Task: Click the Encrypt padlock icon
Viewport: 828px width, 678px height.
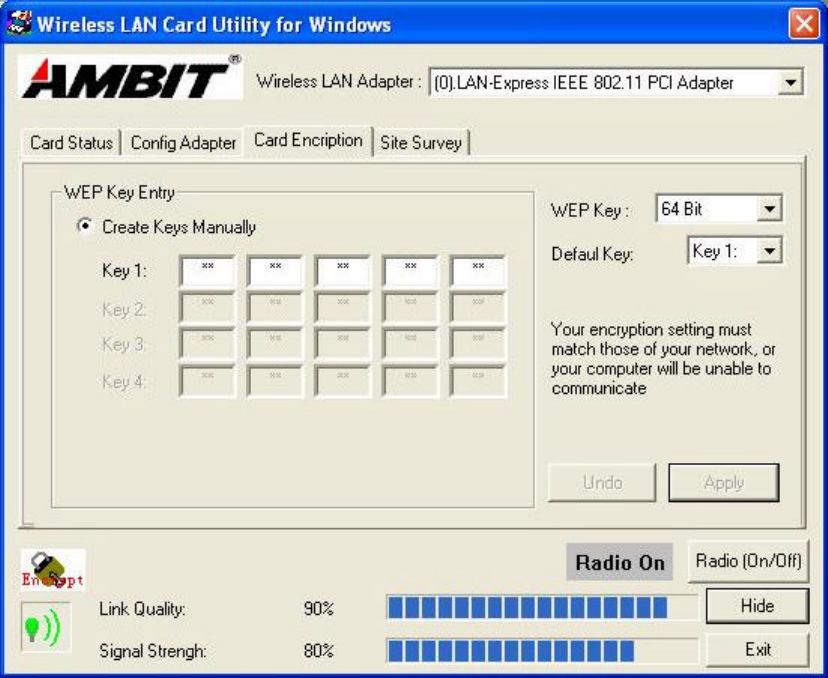Action: [53, 569]
